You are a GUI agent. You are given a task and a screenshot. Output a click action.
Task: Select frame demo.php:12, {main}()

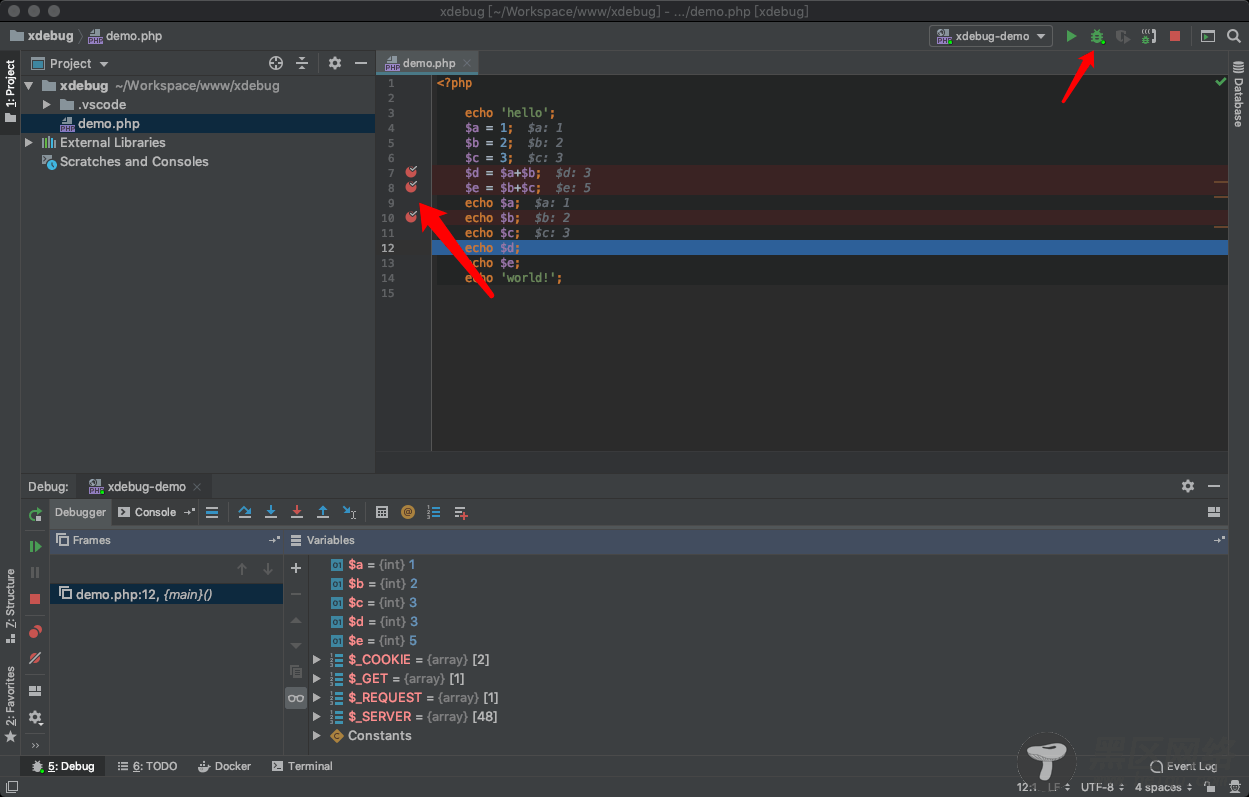(x=167, y=594)
